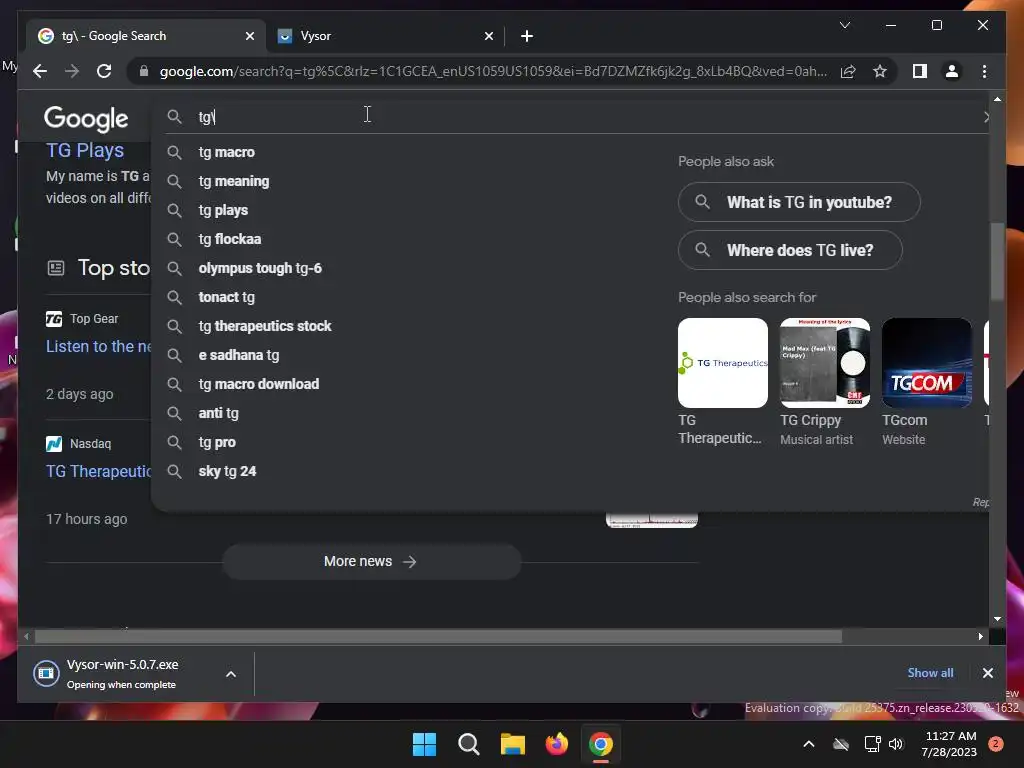Share this page icon in address bar
This screenshot has height=768, width=1024.
tap(848, 71)
